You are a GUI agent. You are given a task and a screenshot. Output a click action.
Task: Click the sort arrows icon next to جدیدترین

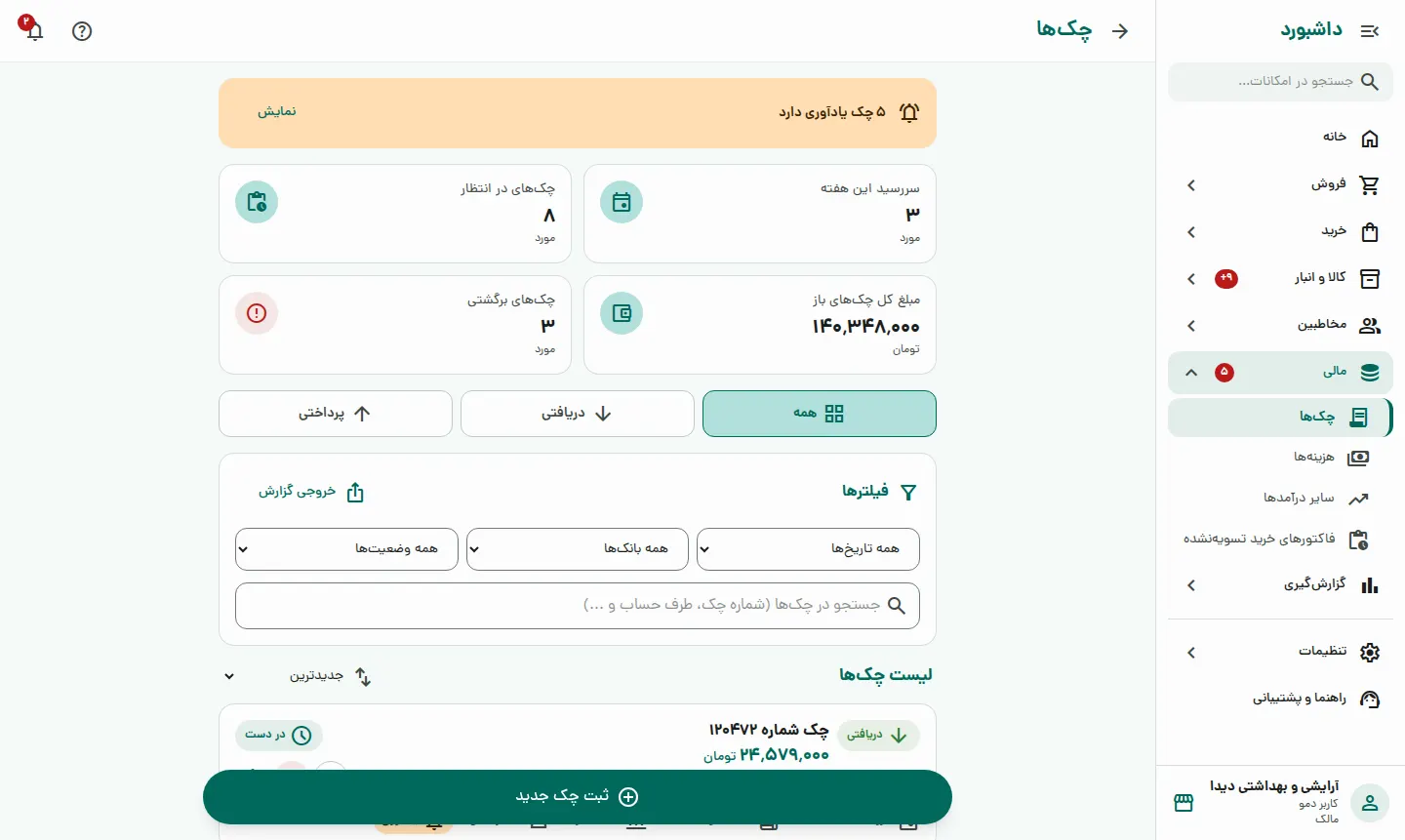click(x=363, y=676)
